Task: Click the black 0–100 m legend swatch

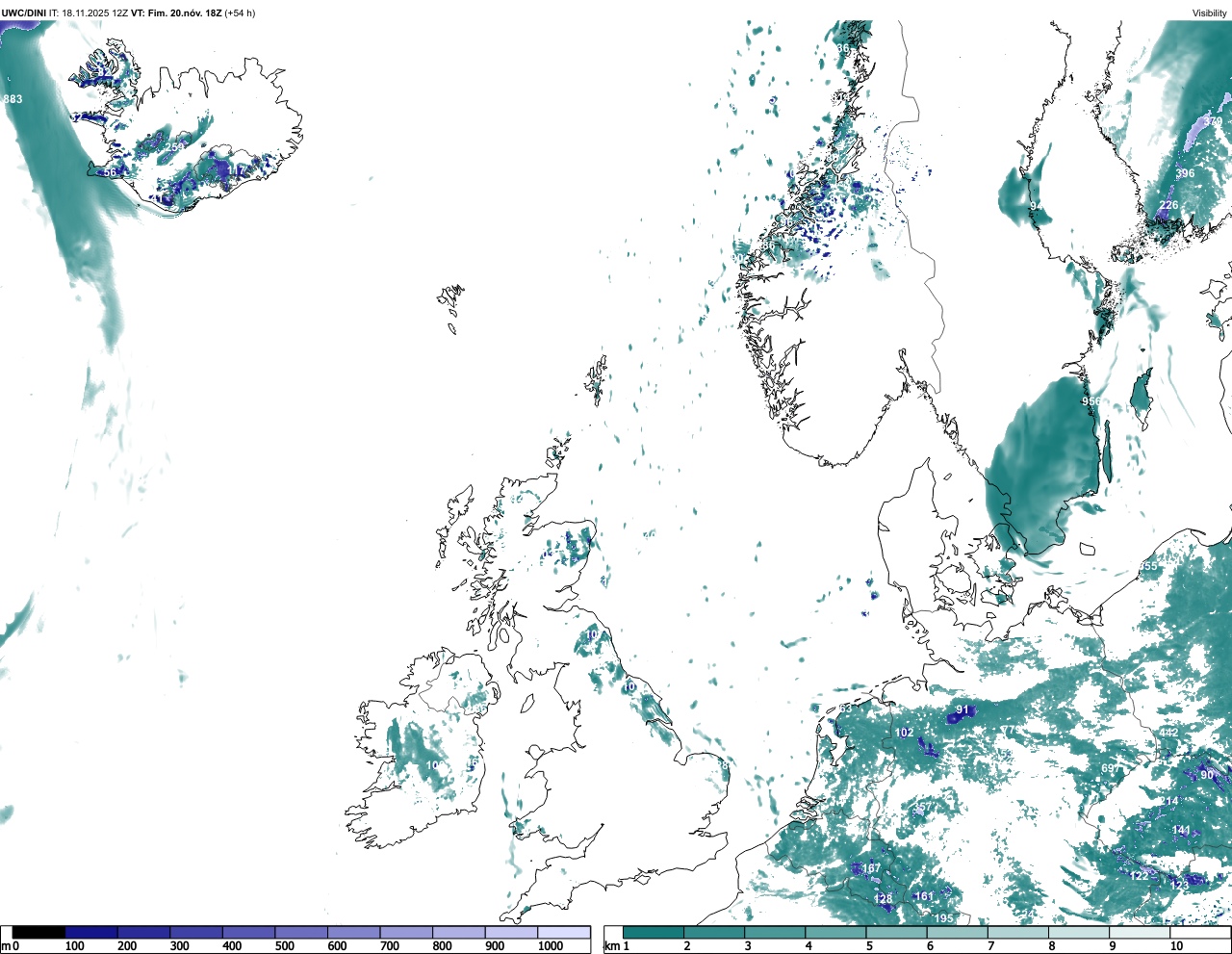Action: pos(39,932)
